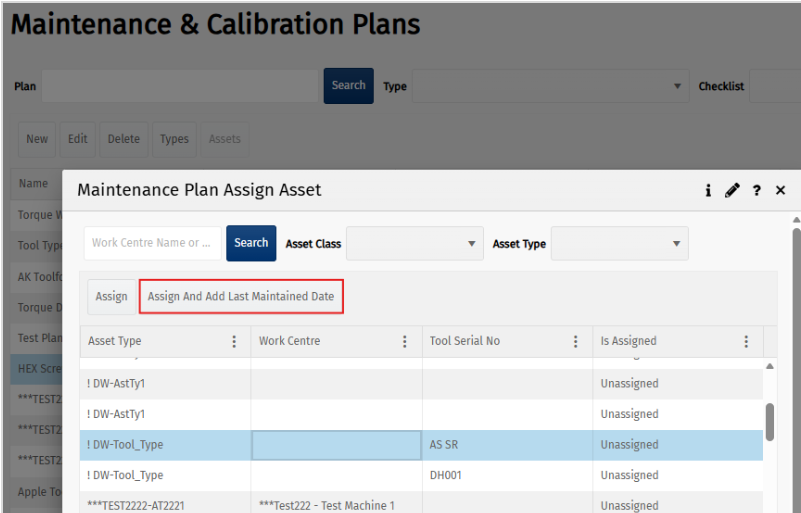The image size is (801, 513).
Task: Open Tool Serial No column menu
Action: click(576, 341)
